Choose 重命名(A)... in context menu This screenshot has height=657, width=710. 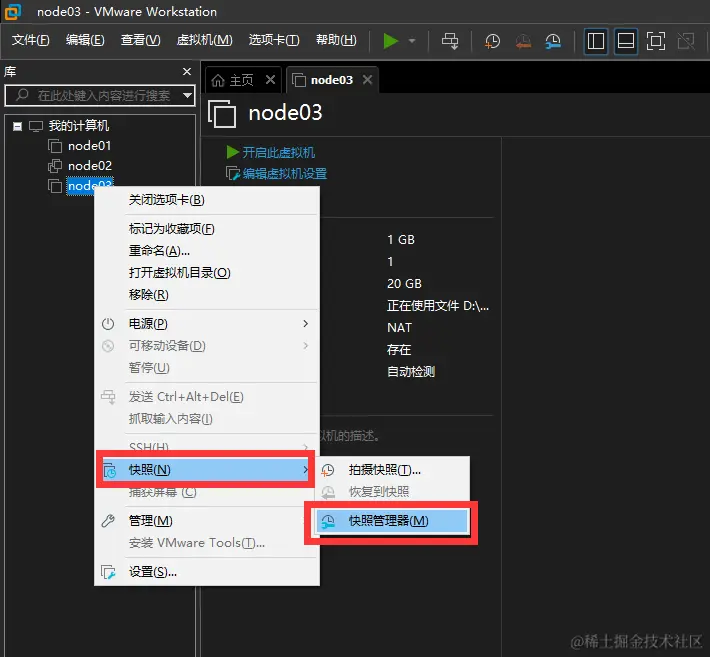(207, 250)
